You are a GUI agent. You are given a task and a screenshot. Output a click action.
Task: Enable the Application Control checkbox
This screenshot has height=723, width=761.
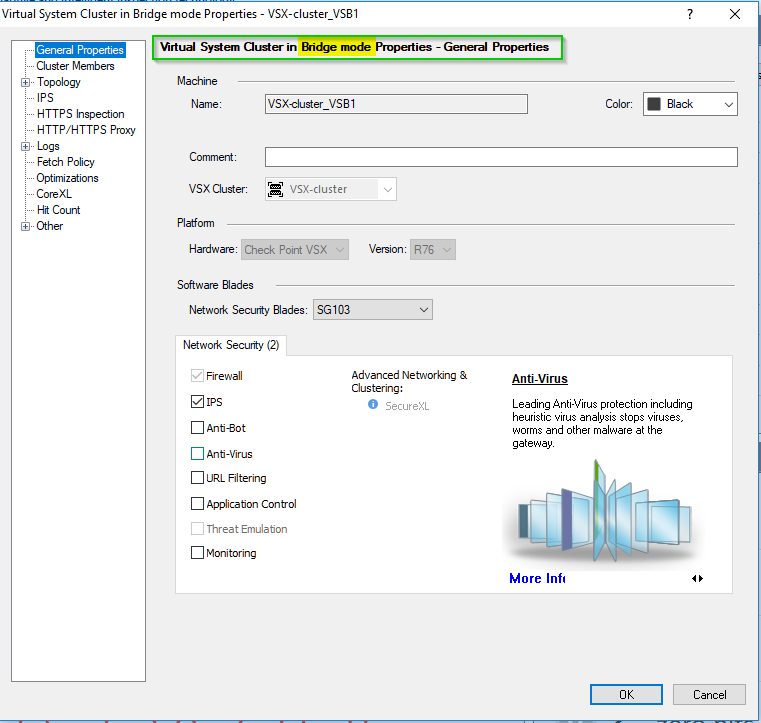(x=197, y=504)
